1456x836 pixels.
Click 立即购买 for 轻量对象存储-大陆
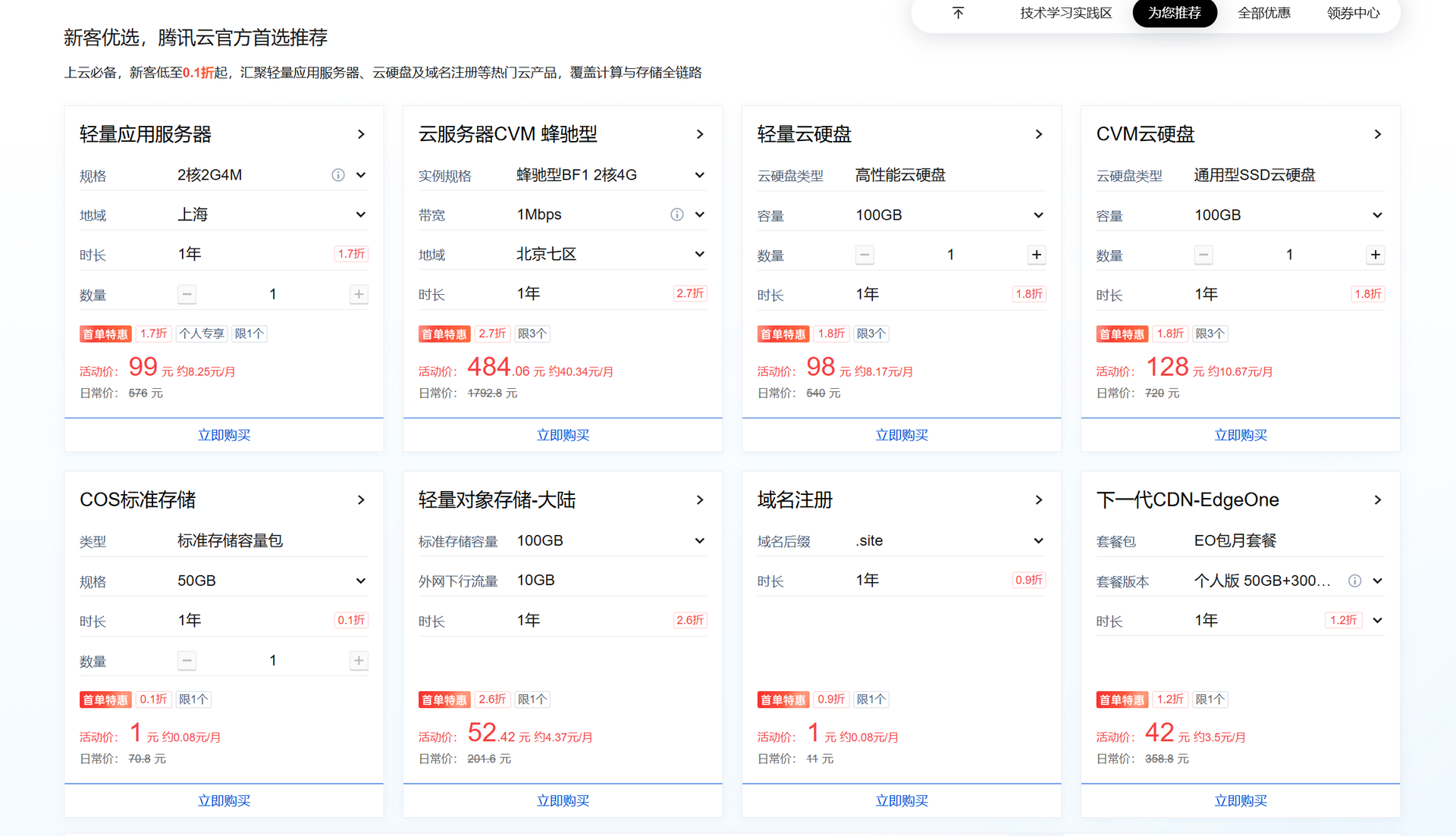tap(563, 800)
